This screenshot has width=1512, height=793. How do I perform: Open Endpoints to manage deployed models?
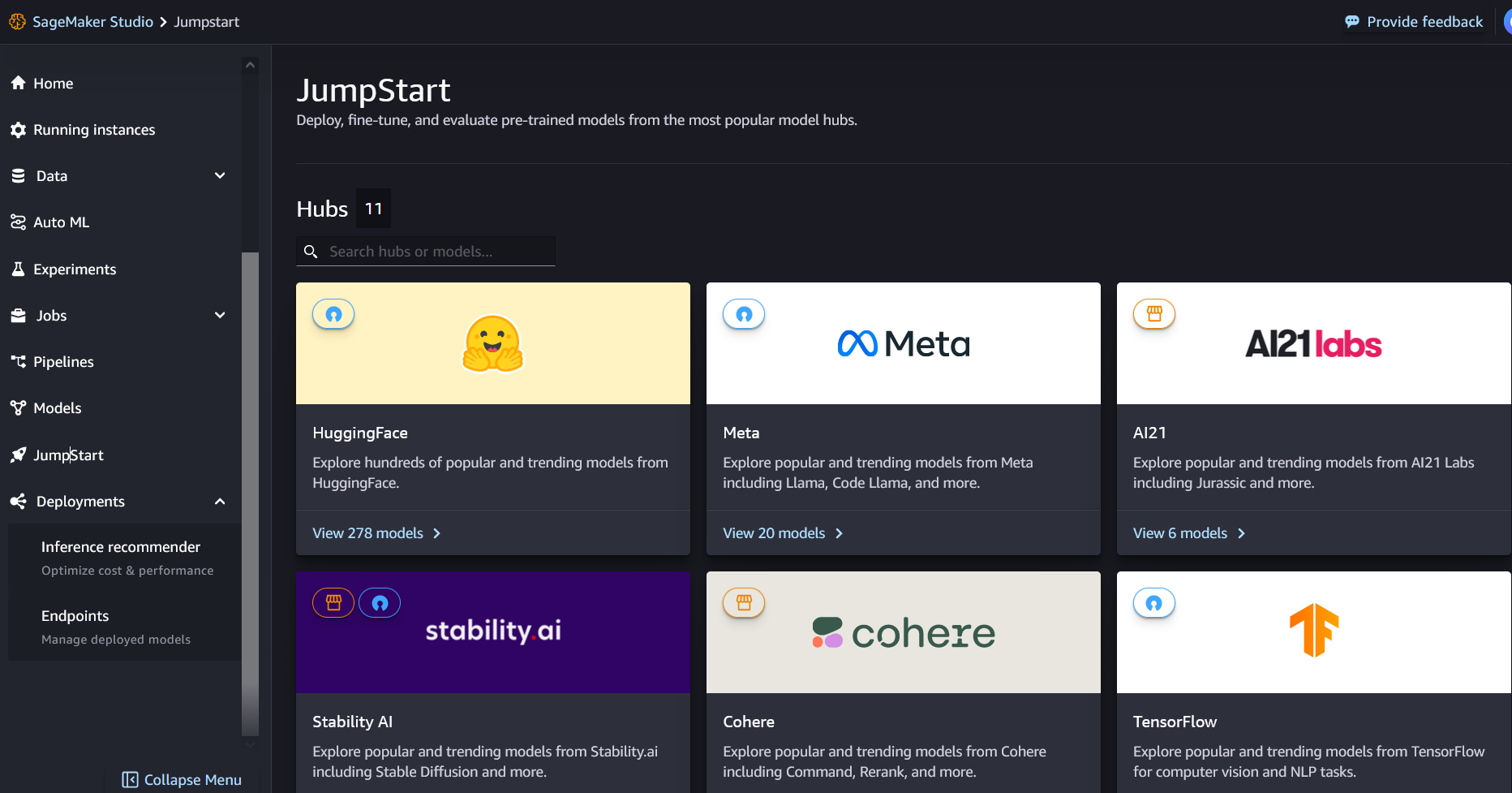tap(75, 615)
